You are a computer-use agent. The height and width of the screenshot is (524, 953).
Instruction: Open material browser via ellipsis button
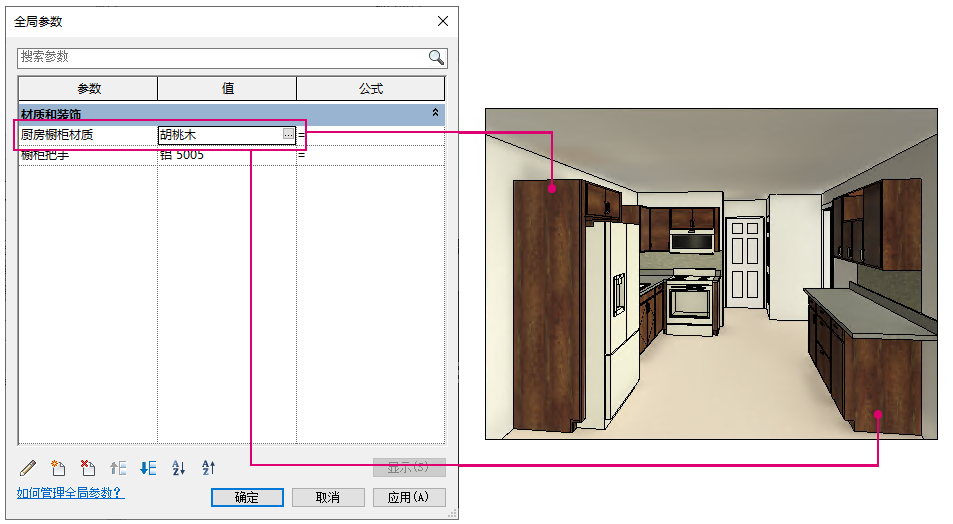[288, 134]
